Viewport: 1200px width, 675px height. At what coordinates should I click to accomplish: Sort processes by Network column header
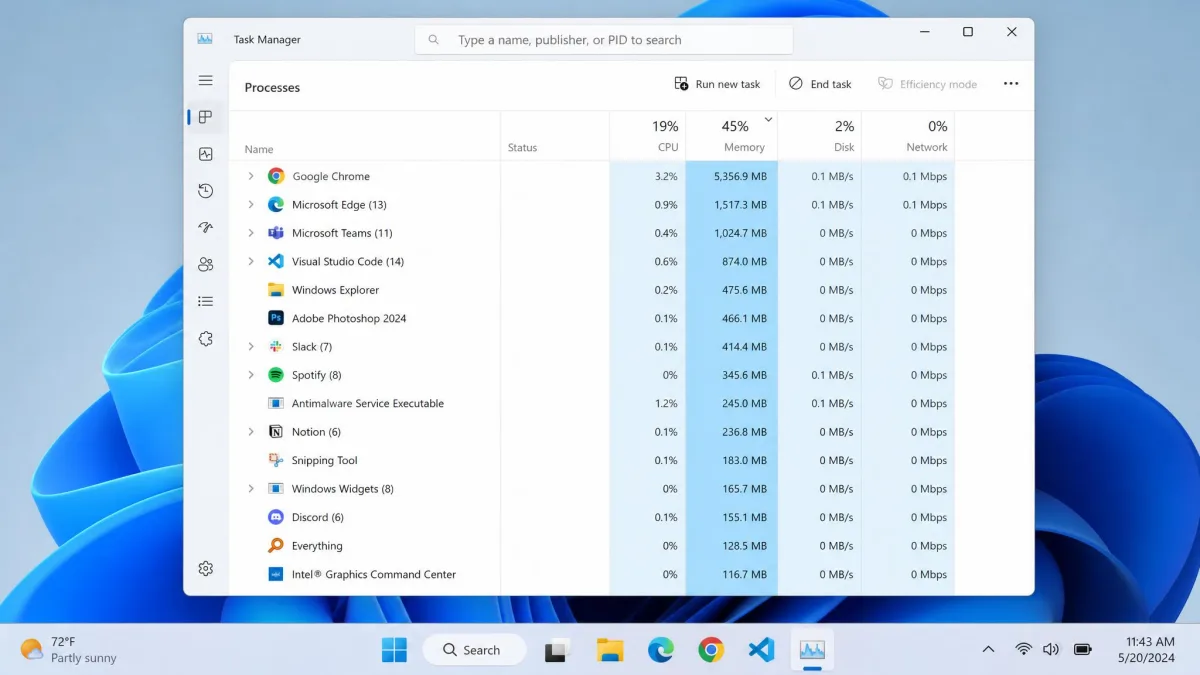tap(909, 135)
